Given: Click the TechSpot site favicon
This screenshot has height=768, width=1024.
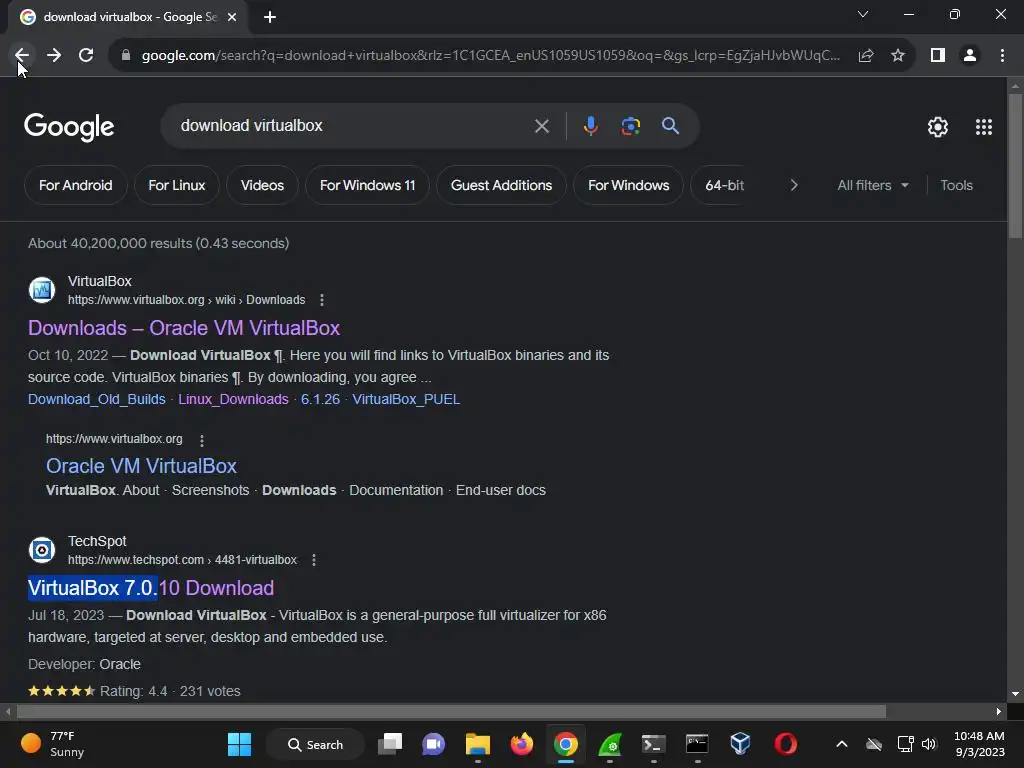Looking at the screenshot, I should 42,550.
